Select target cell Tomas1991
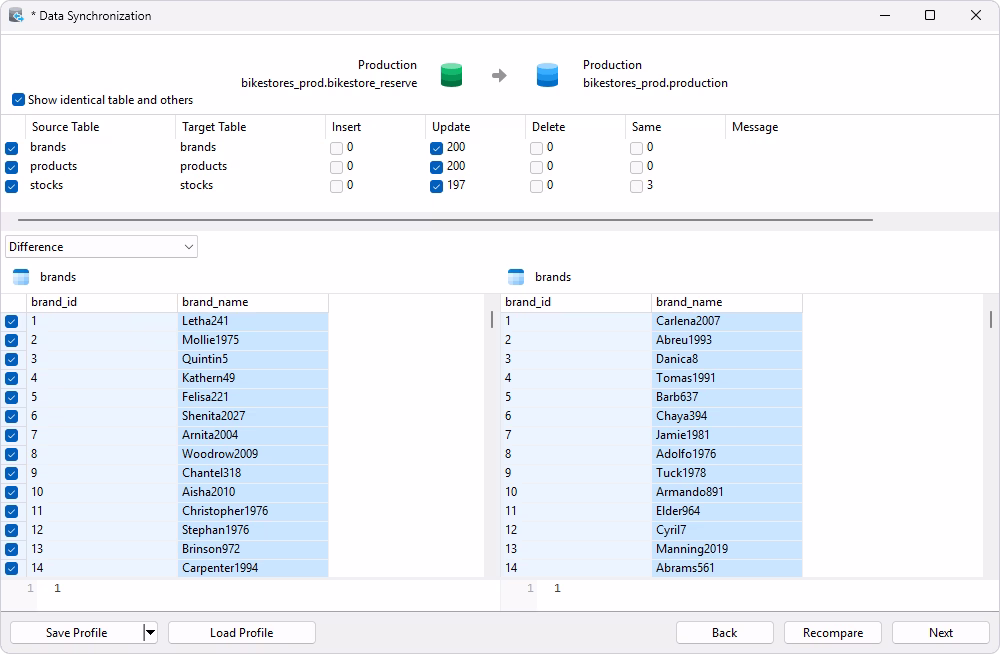 [x=726, y=378]
